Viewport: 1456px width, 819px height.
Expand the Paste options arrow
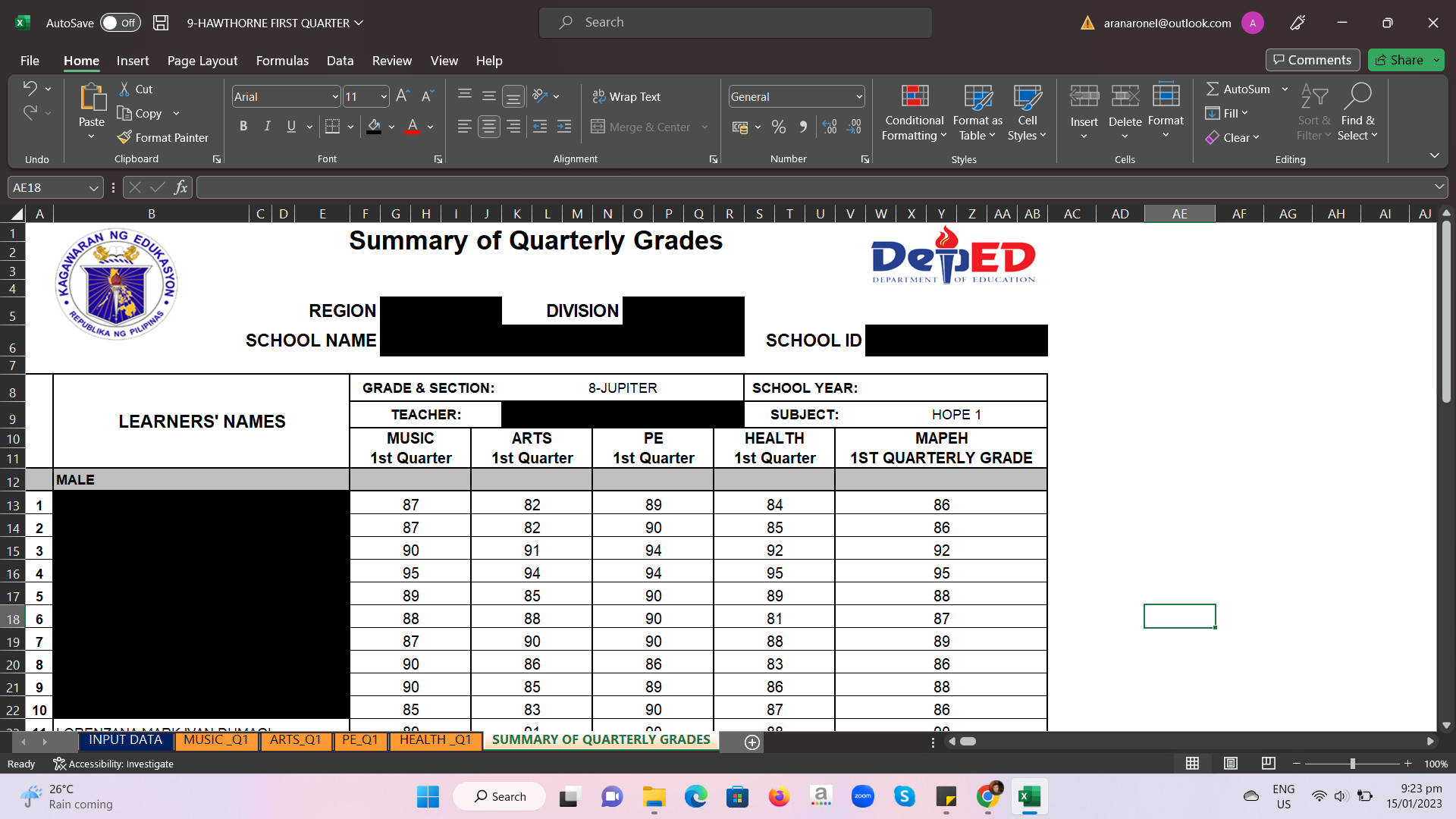[x=91, y=137]
